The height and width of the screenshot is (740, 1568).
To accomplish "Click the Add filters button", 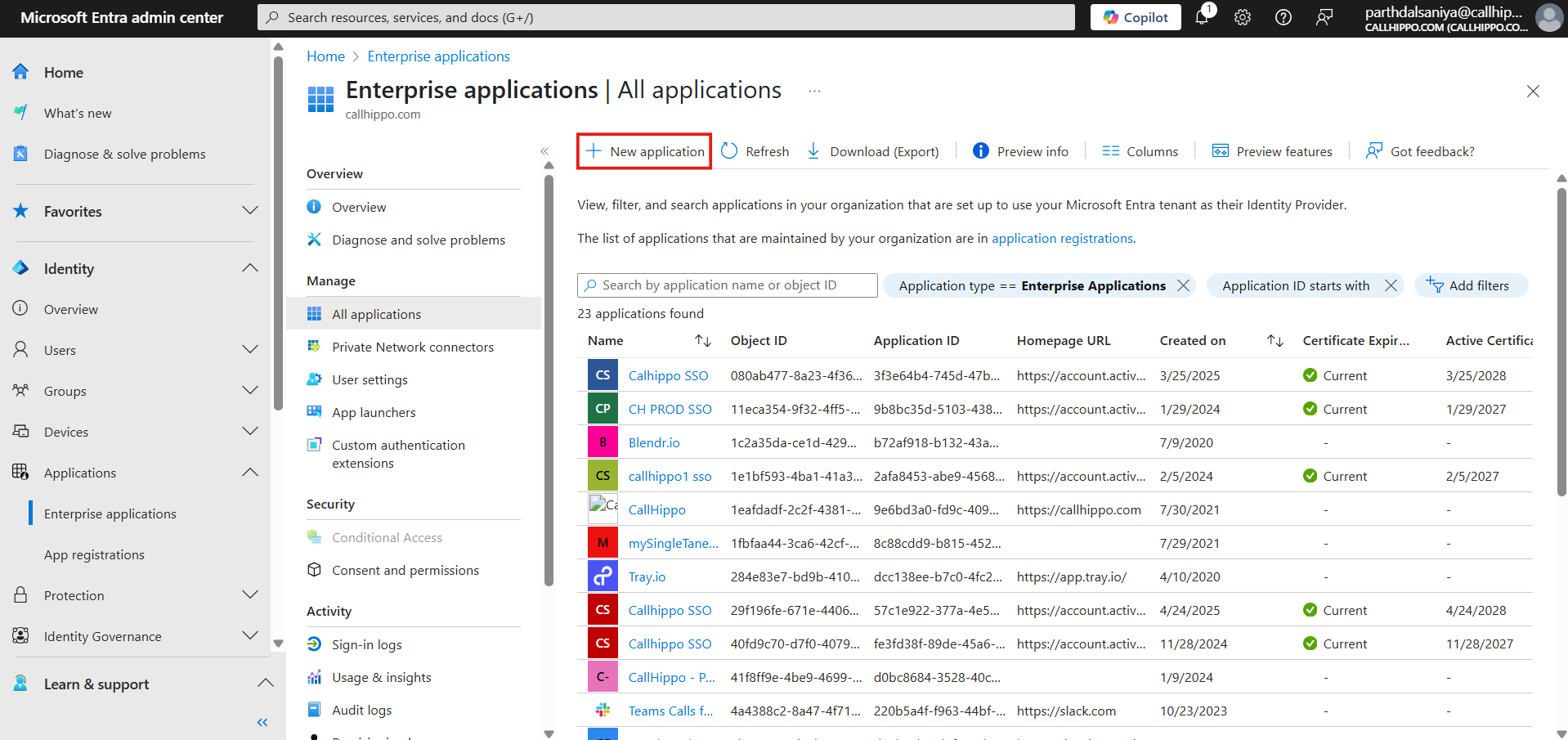I will [1470, 285].
